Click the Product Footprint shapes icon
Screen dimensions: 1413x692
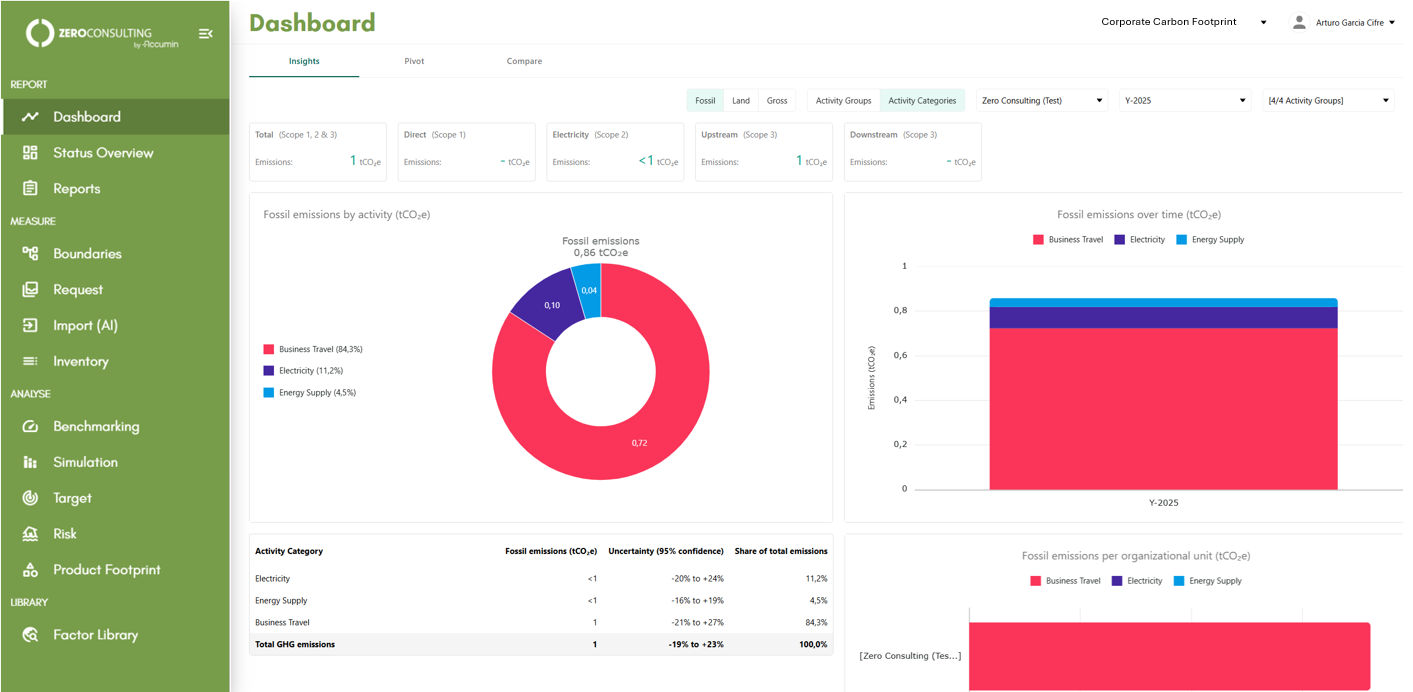(x=31, y=570)
